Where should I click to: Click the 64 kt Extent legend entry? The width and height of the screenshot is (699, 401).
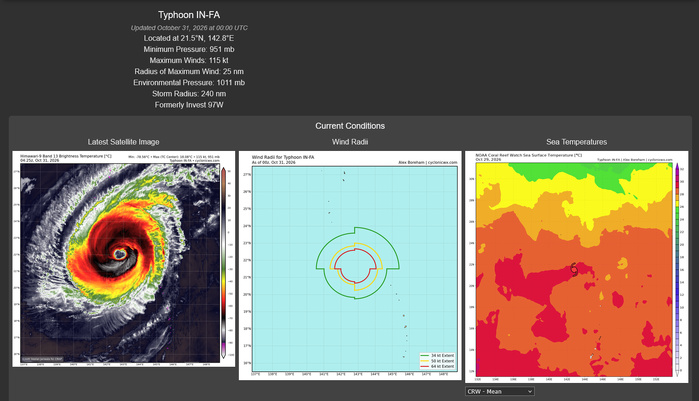[x=437, y=366]
